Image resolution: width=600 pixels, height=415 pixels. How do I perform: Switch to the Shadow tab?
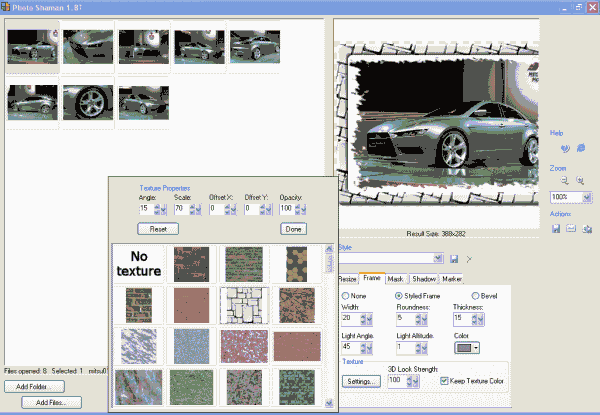424,278
